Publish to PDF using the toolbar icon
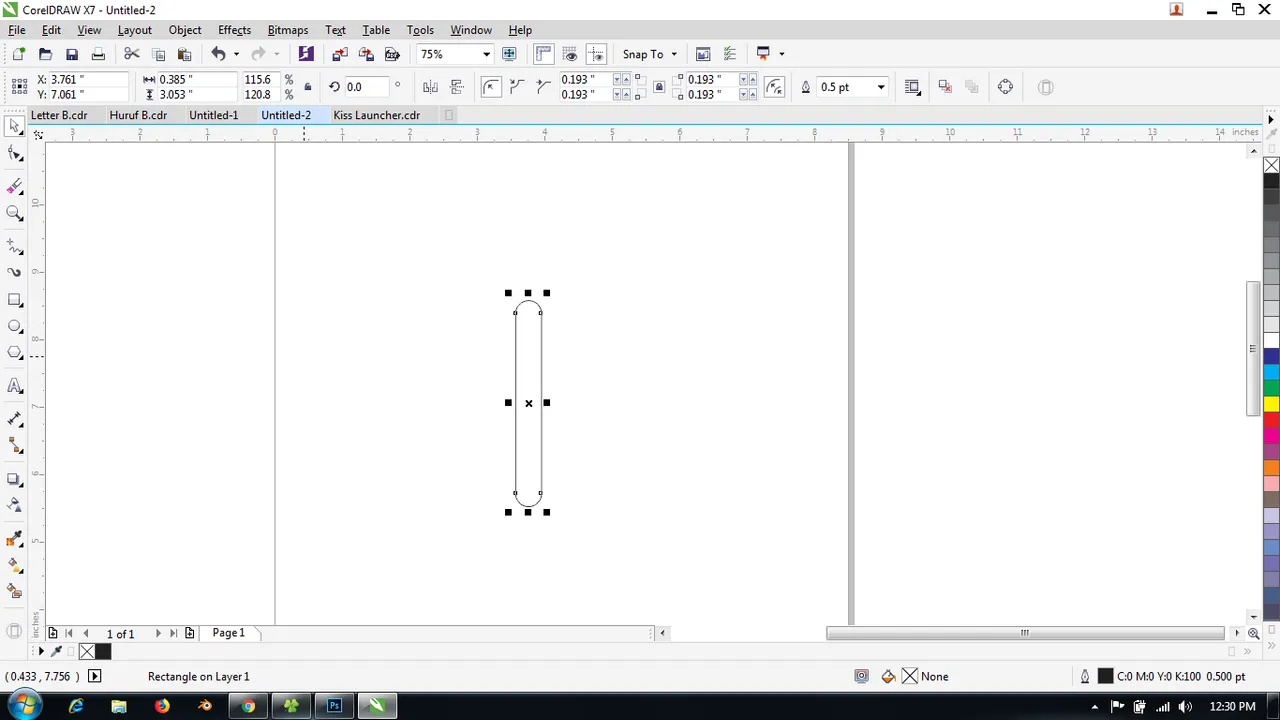This screenshot has height=720, width=1280. (392, 54)
